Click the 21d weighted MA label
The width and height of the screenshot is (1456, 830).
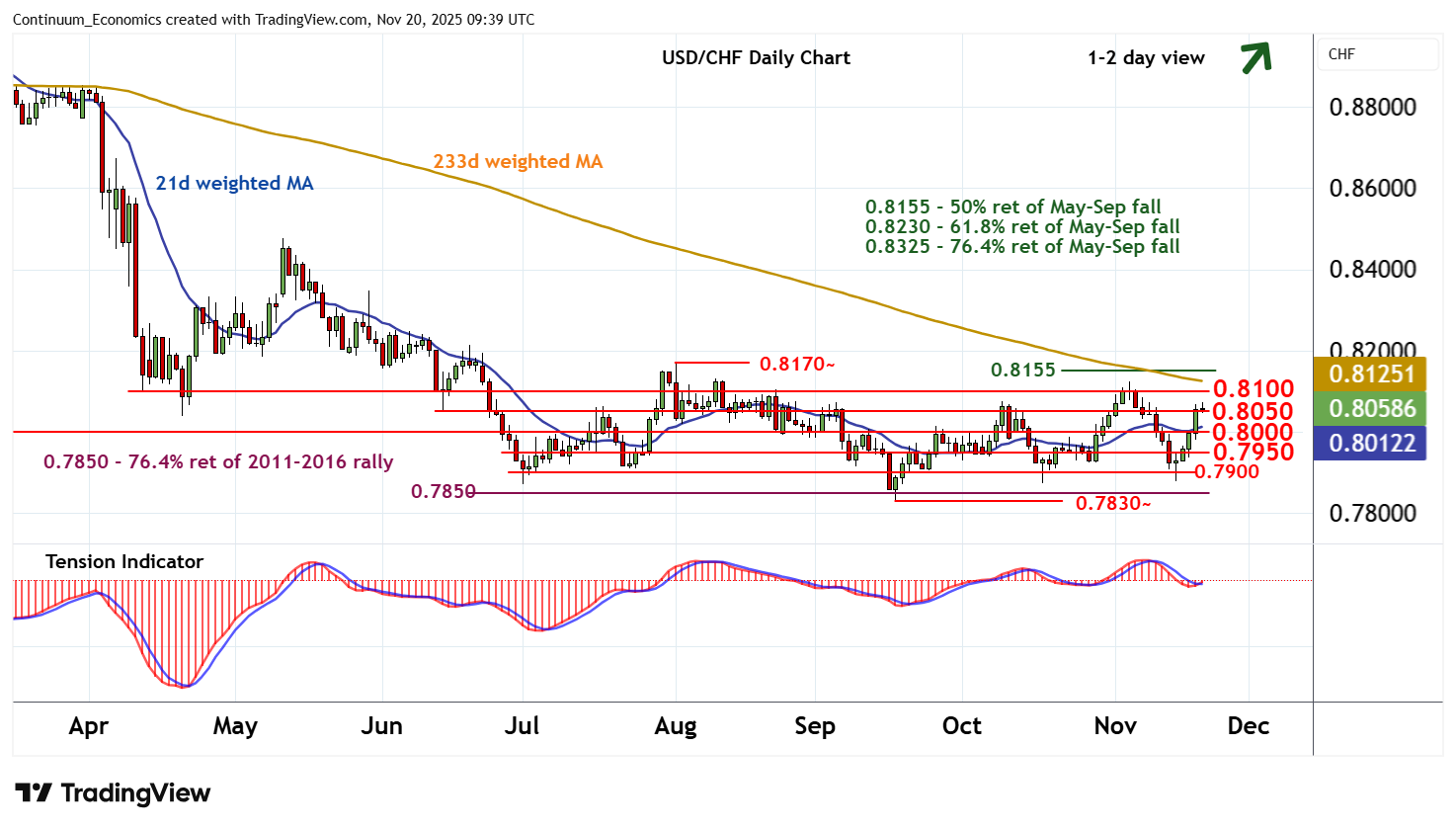pyautogui.click(x=234, y=184)
